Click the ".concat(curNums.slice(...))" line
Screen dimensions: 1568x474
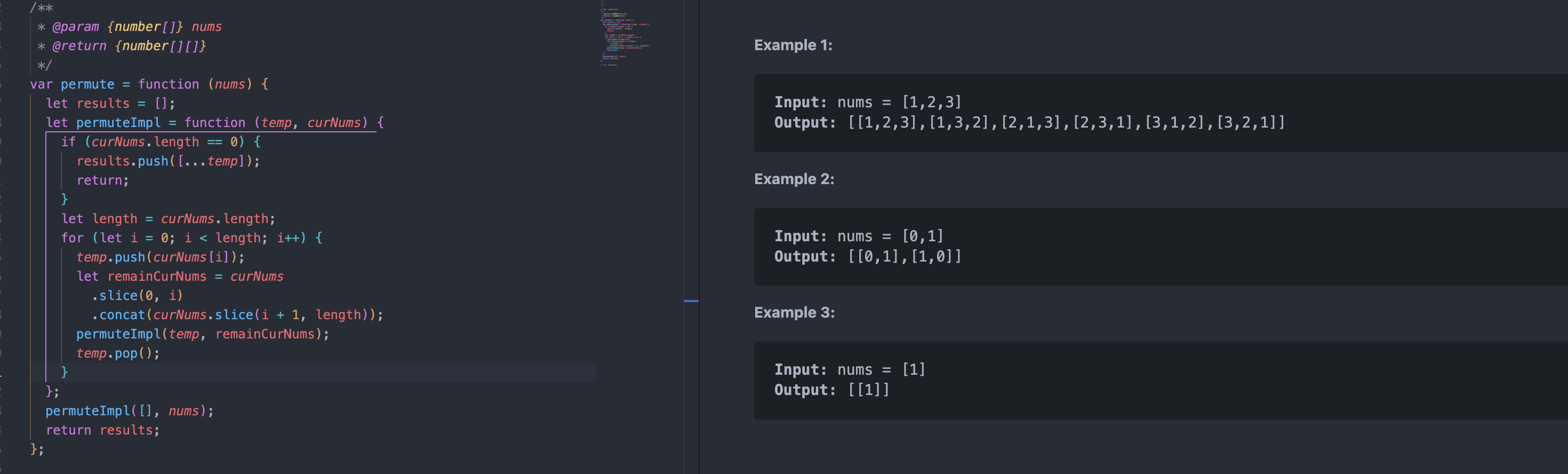pos(237,315)
